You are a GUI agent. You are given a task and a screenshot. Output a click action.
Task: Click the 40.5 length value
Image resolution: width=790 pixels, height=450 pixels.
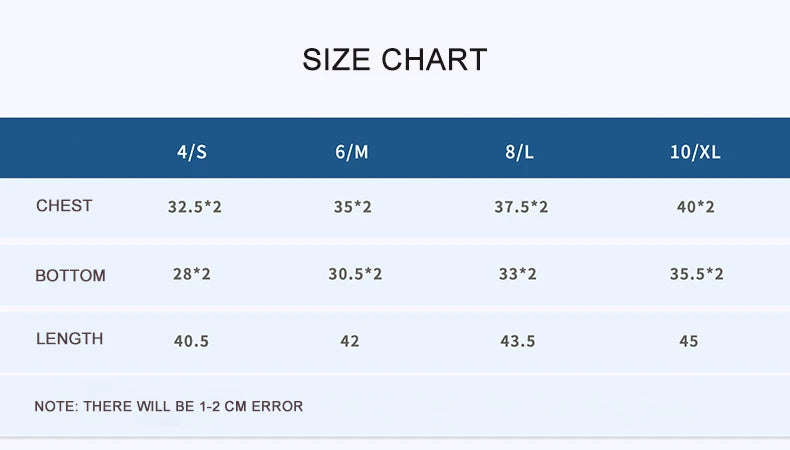click(191, 341)
